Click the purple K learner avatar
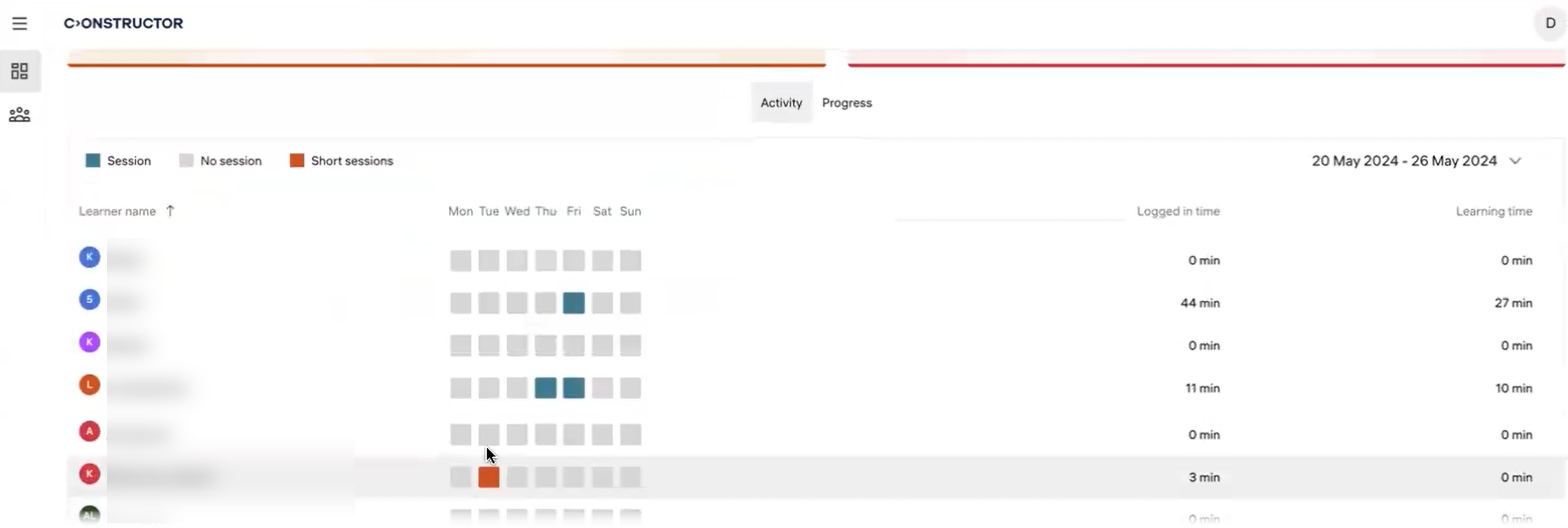Screen dimensions: 1568x528 (x=90, y=342)
